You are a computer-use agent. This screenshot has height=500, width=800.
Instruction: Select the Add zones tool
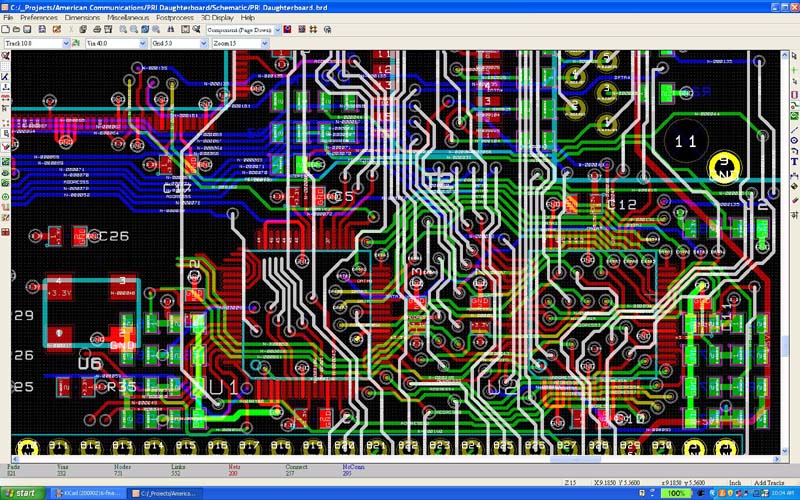[794, 116]
